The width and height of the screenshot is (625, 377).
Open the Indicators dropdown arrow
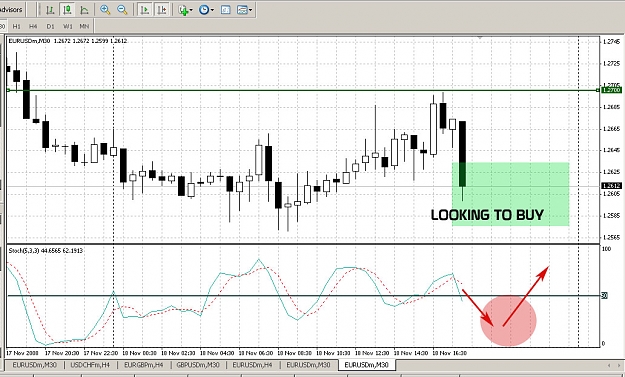[192, 10]
